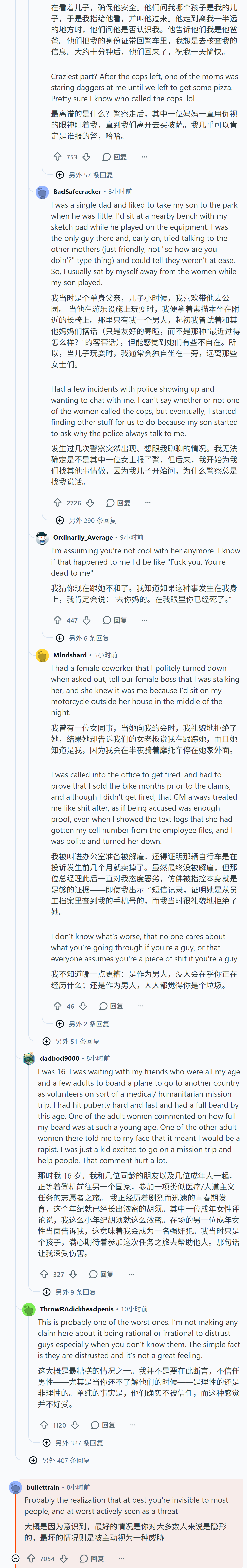Open more options on Mindshard's comment
The image size is (247, 1568).
point(141,1006)
